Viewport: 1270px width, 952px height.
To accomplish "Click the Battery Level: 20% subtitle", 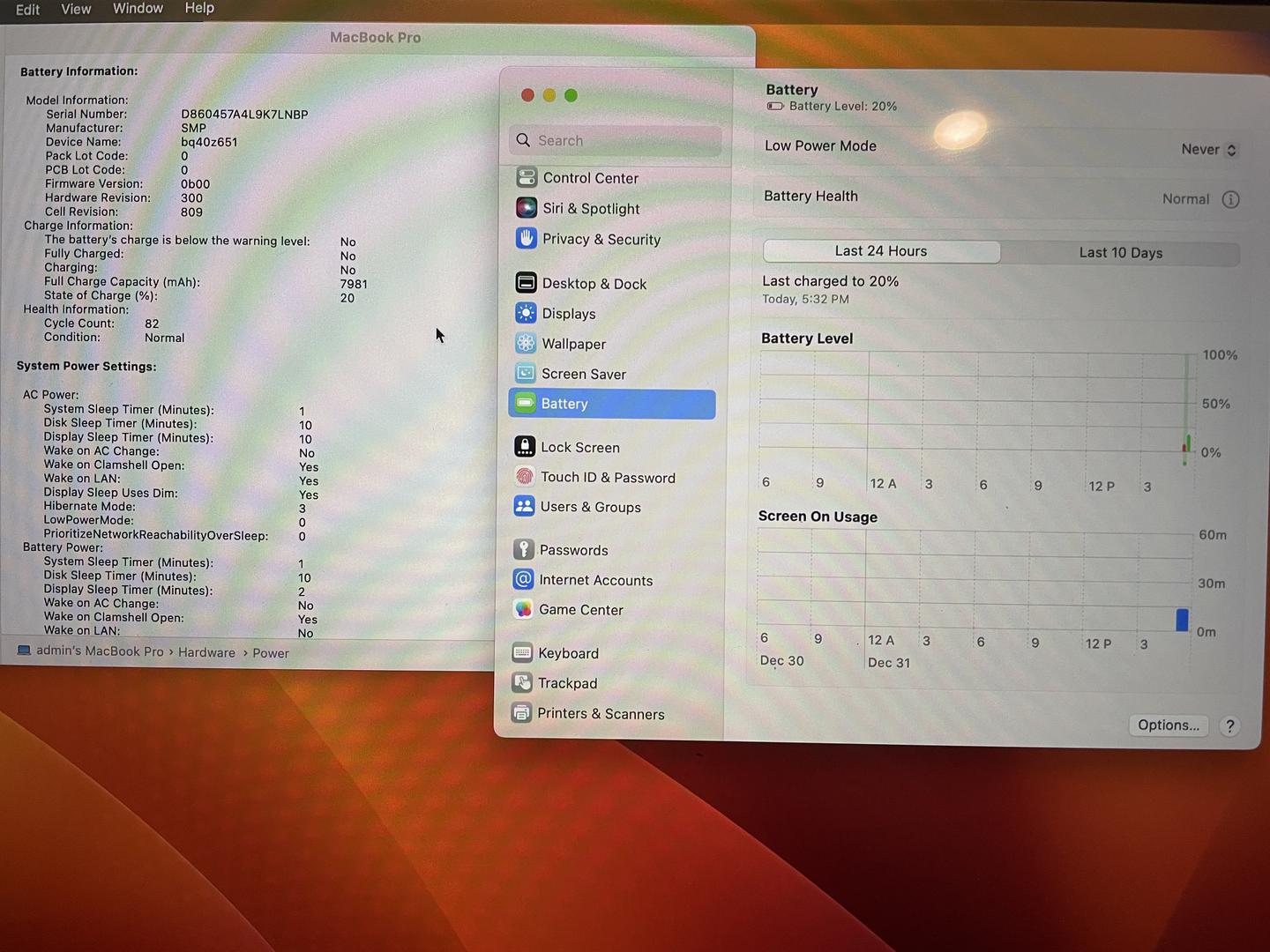I will tap(842, 106).
